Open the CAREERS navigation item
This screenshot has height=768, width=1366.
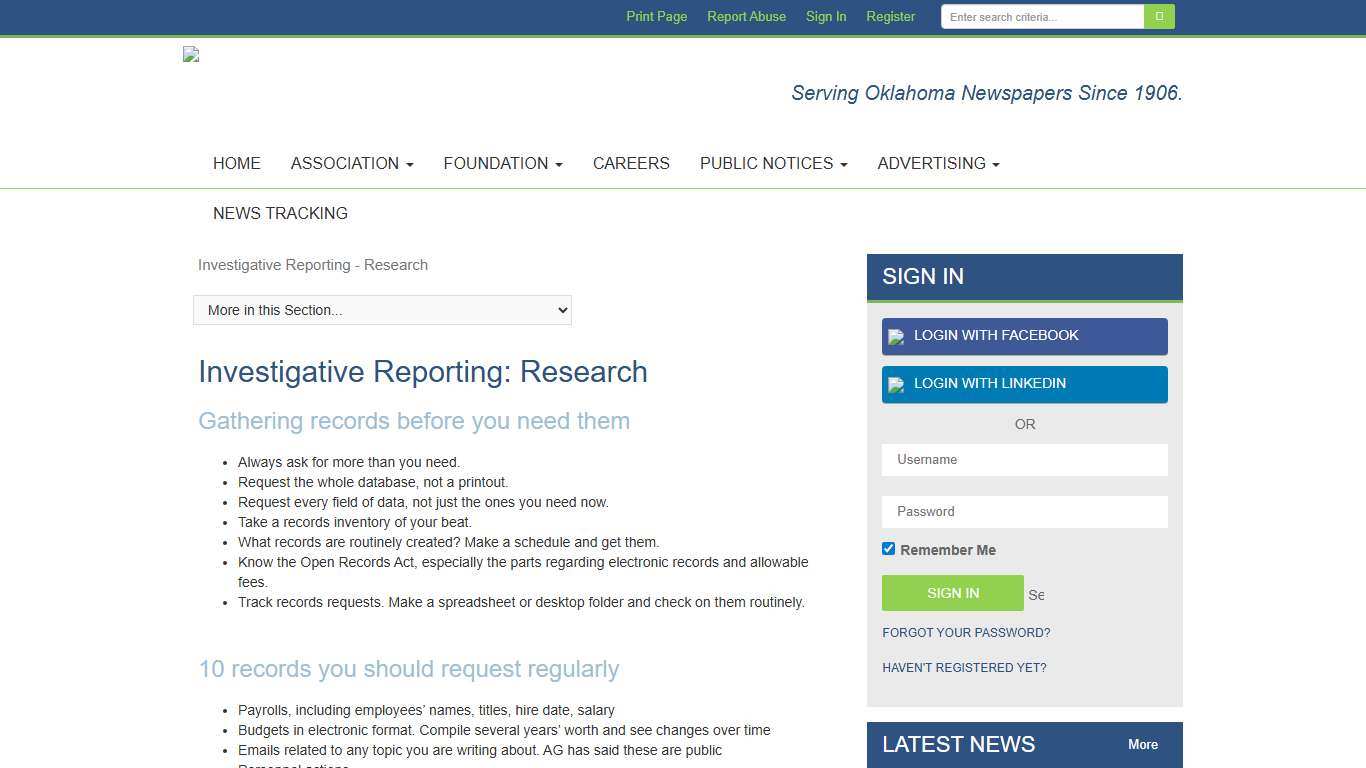631,163
